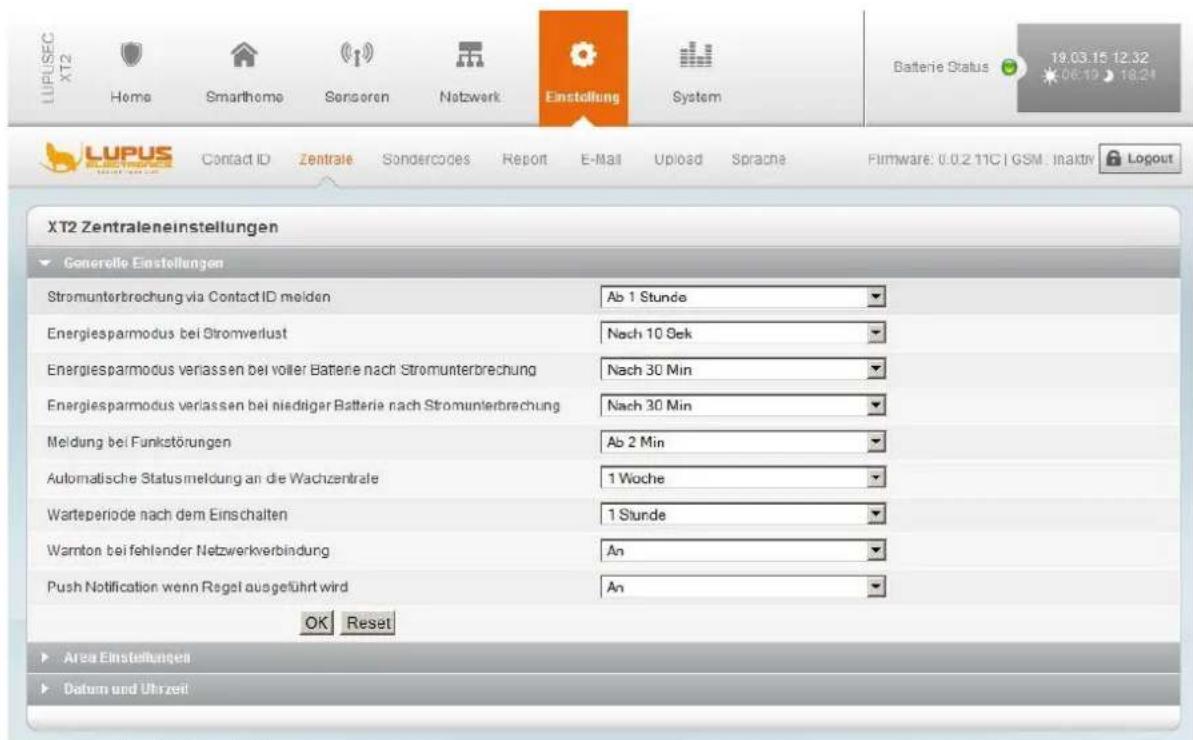Expand the Datum und Uhrzeit section

coord(603,689)
